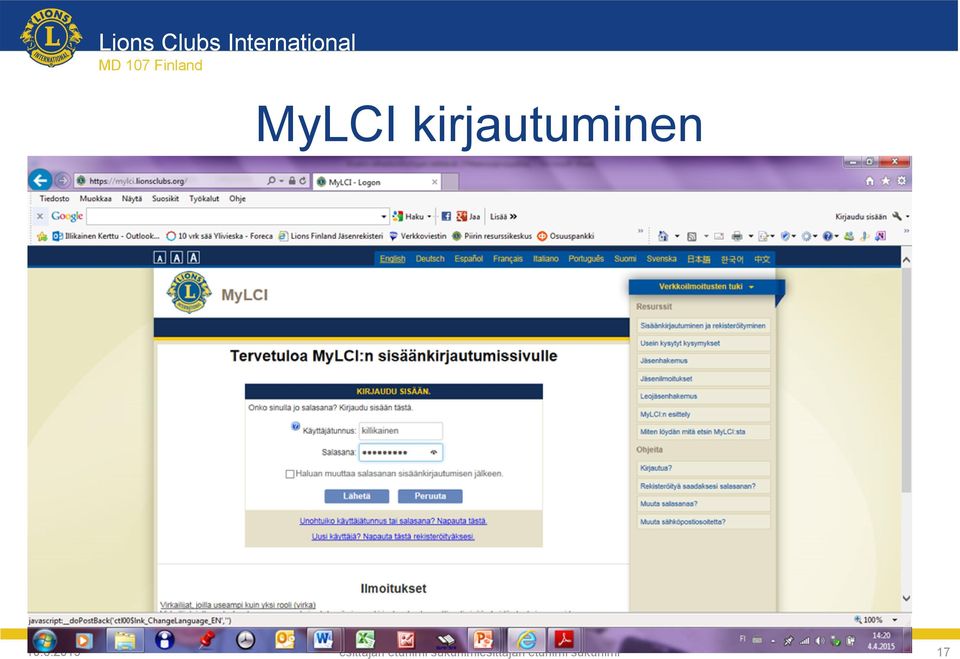Image resolution: width=960 pixels, height=659 pixels.
Task: Open the Windows Start button
Action: [x=45, y=641]
